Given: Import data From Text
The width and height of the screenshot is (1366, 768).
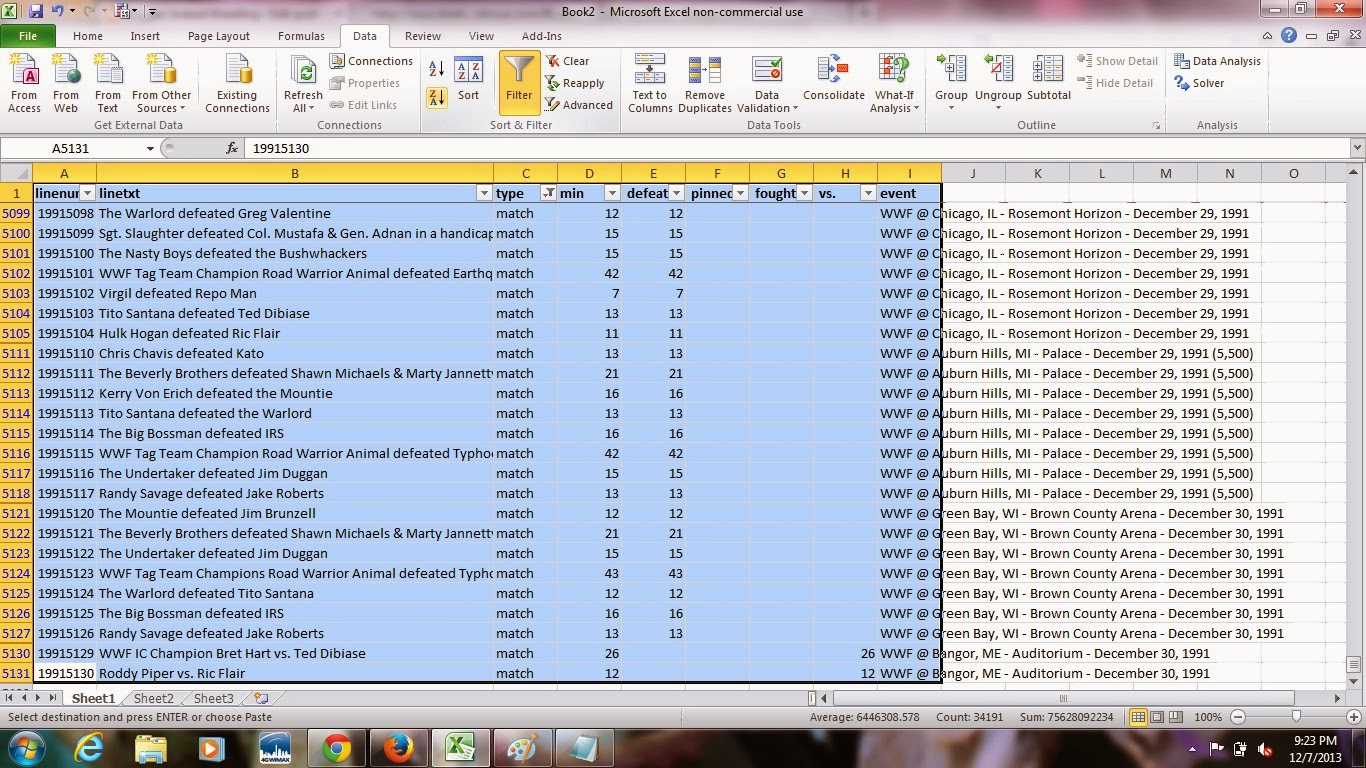Looking at the screenshot, I should tap(108, 84).
